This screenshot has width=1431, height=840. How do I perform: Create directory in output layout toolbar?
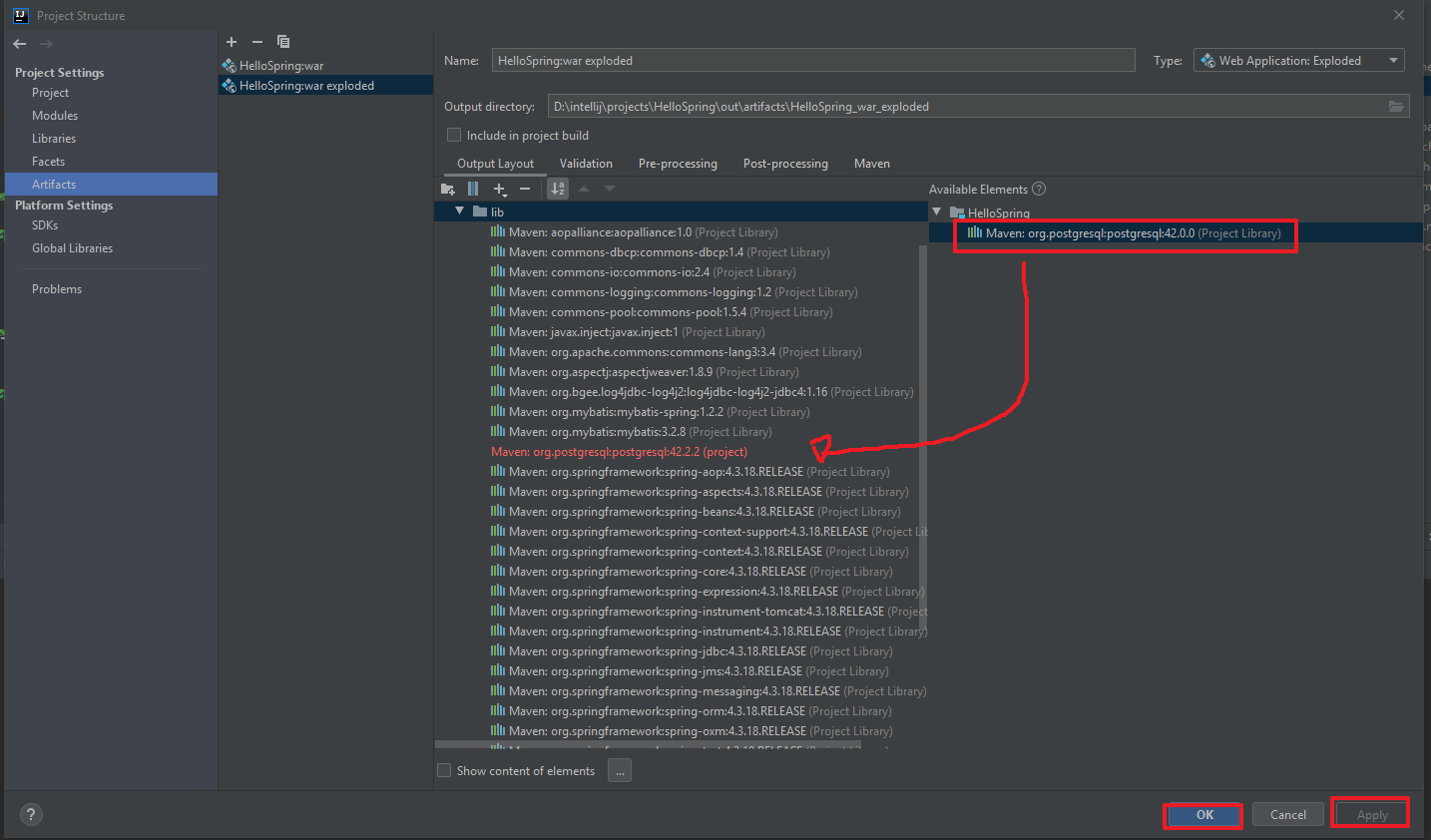pyautogui.click(x=448, y=189)
